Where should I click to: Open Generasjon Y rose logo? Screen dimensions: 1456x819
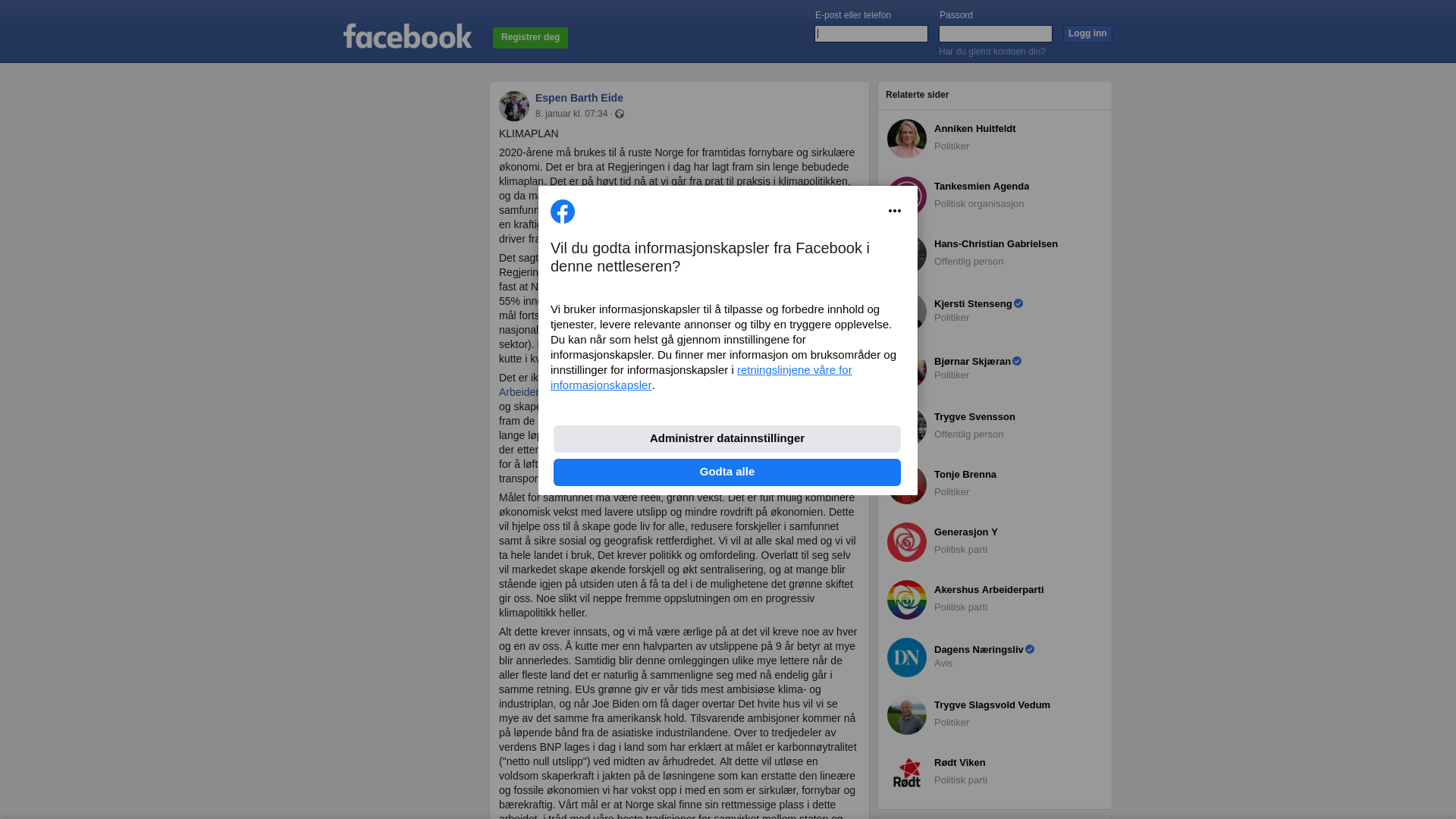[x=907, y=542]
